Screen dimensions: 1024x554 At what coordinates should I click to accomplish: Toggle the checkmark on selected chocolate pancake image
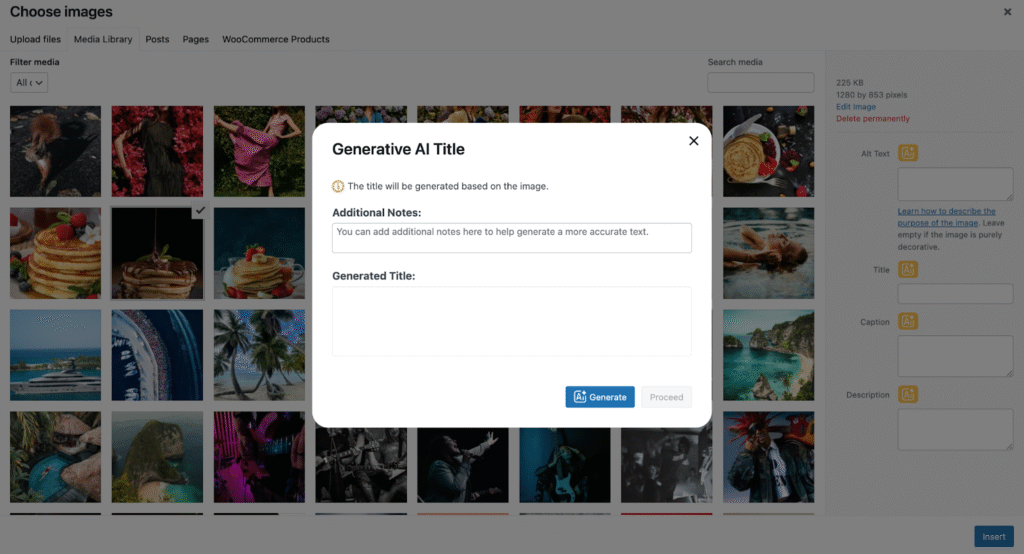199,211
